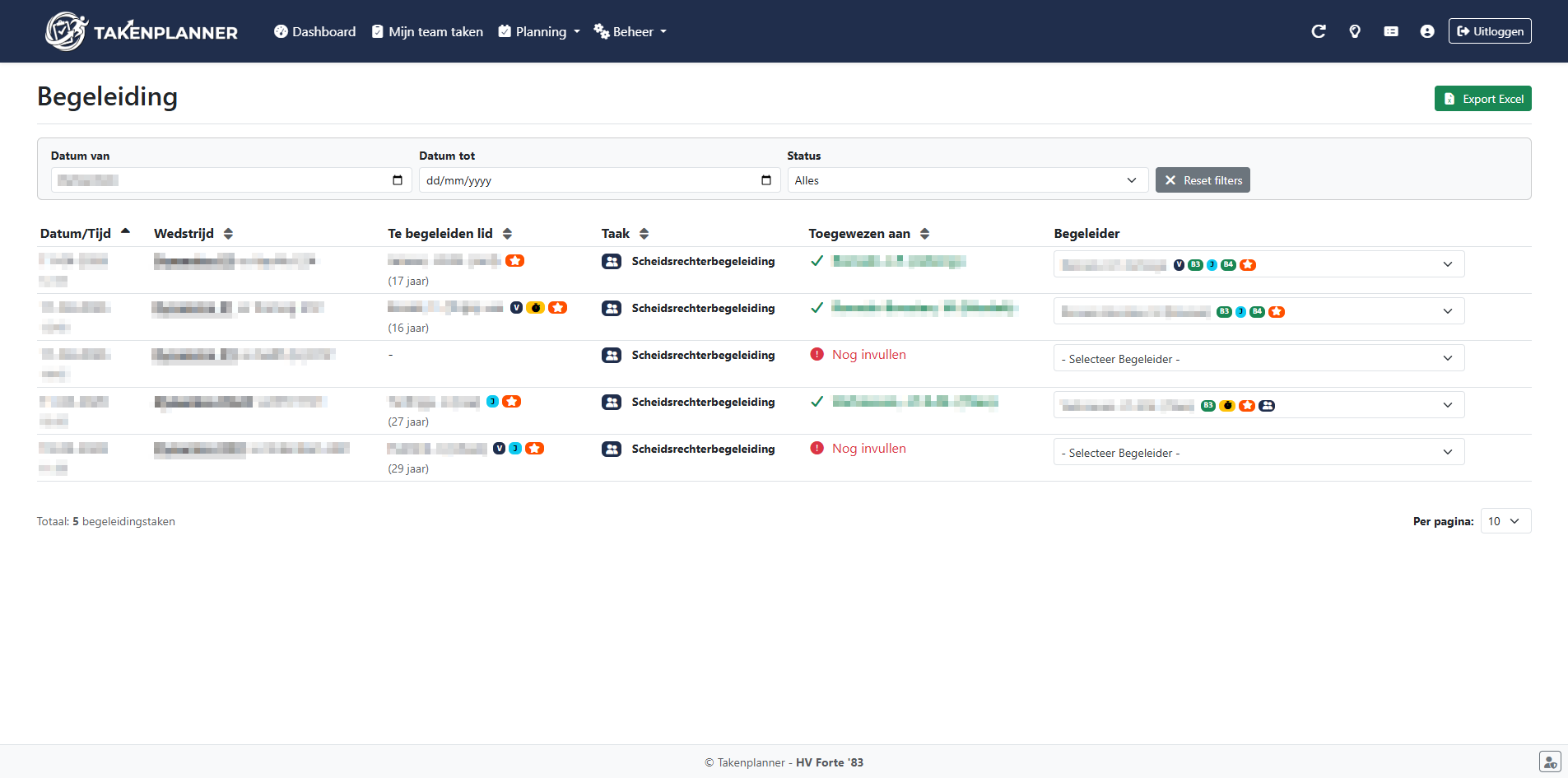The width and height of the screenshot is (1568, 778).
Task: Sort by the Taak column arrows
Action: (644, 234)
